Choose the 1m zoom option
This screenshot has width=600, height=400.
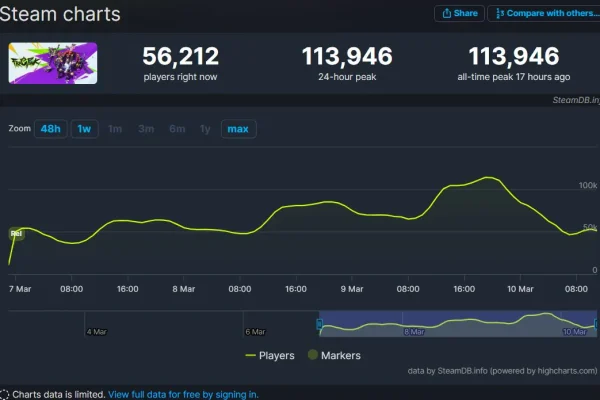(x=115, y=129)
